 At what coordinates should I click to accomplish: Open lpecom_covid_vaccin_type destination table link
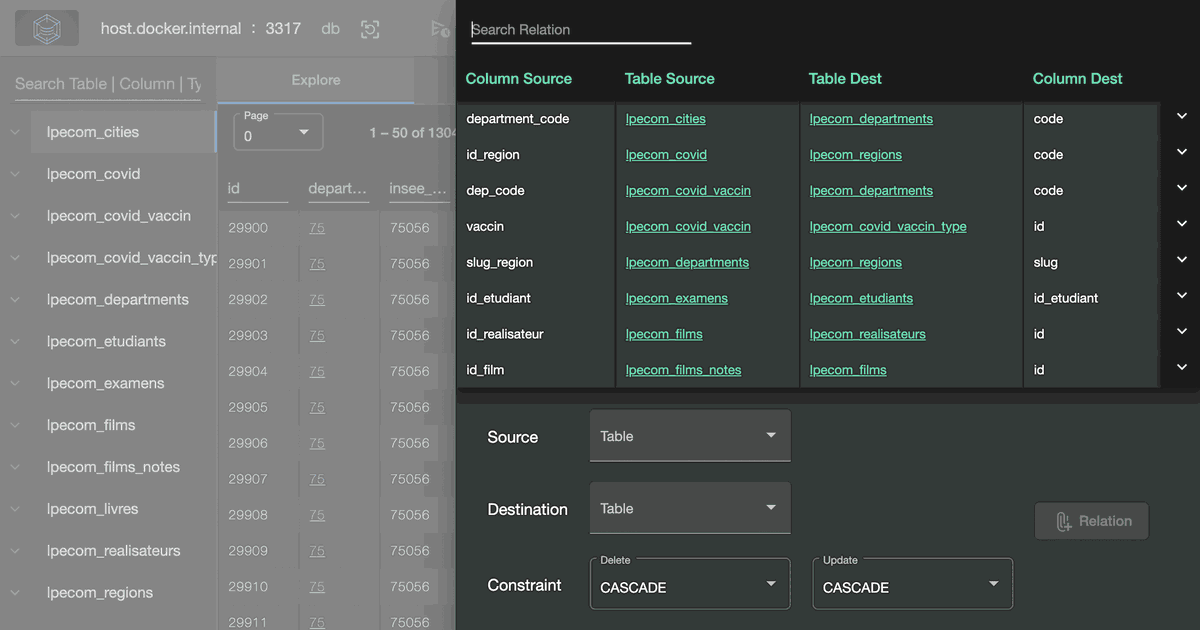click(x=887, y=227)
